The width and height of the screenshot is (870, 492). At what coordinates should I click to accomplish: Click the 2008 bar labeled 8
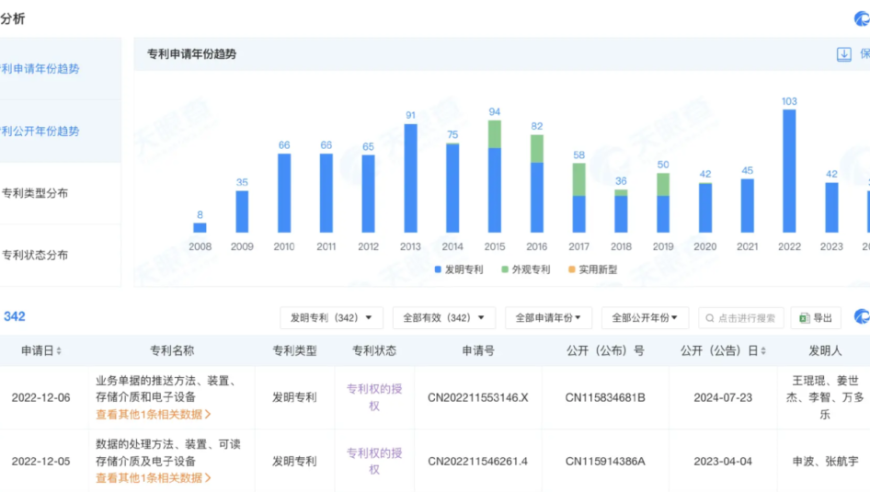point(200,227)
